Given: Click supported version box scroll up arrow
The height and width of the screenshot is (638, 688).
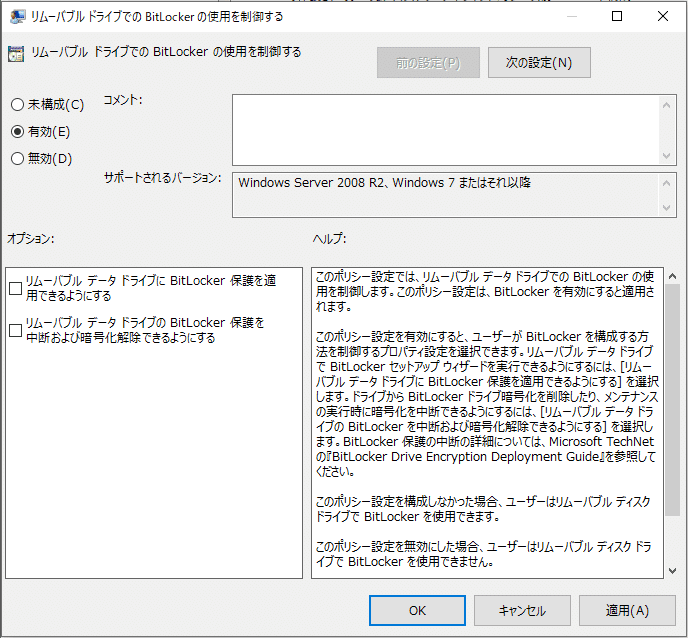Looking at the screenshot, I should pyautogui.click(x=666, y=183).
